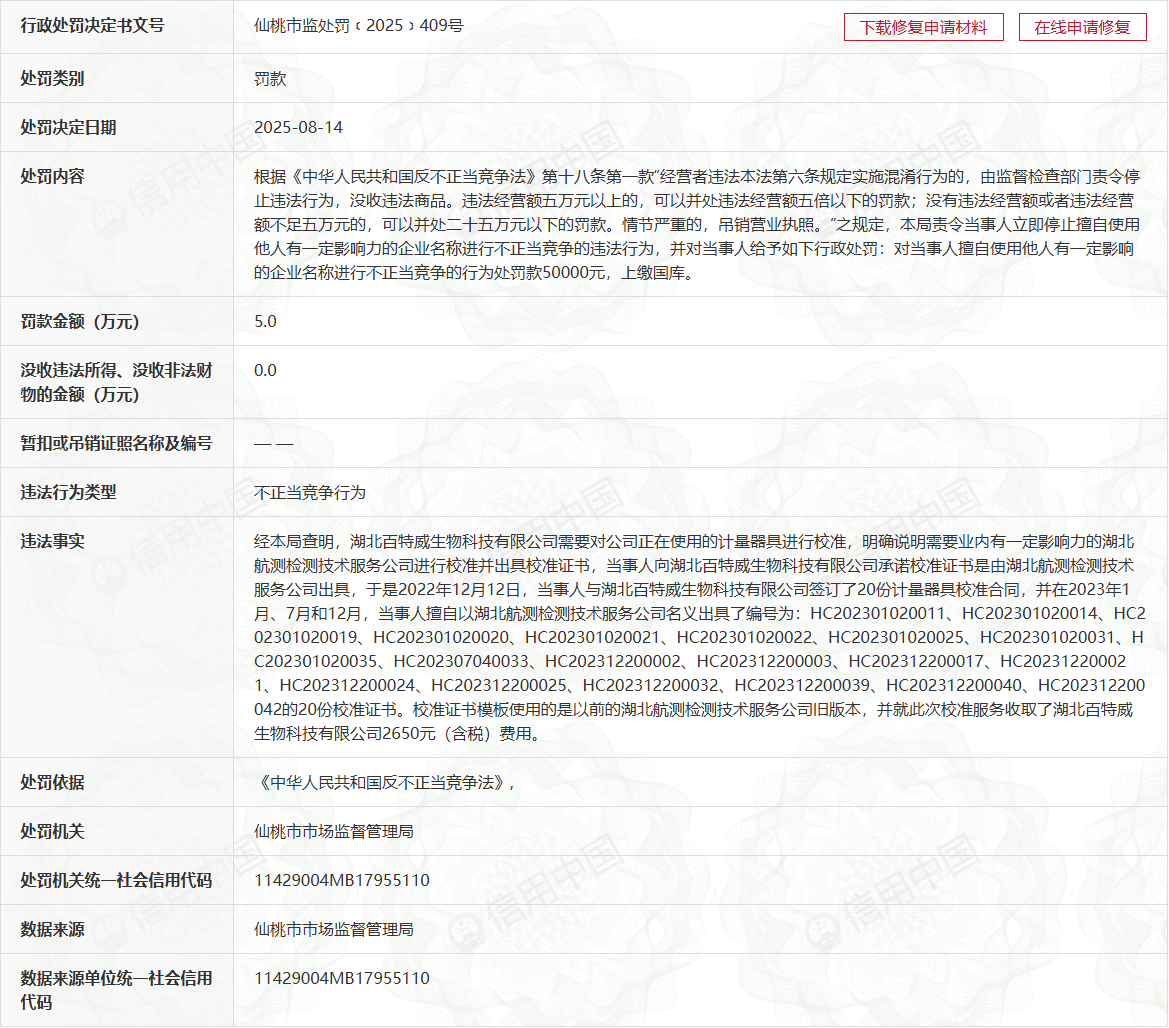
Task: Click the 罚款 value in 处罚类别 row
Action: coord(270,79)
